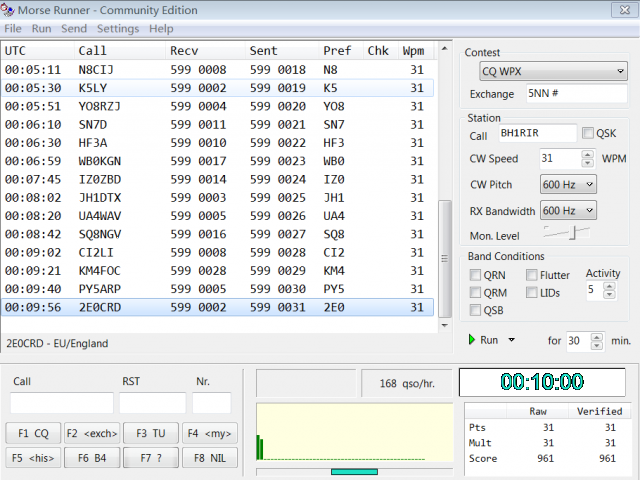Click the F3 TU button
640x480 pixels.
[x=151, y=433]
